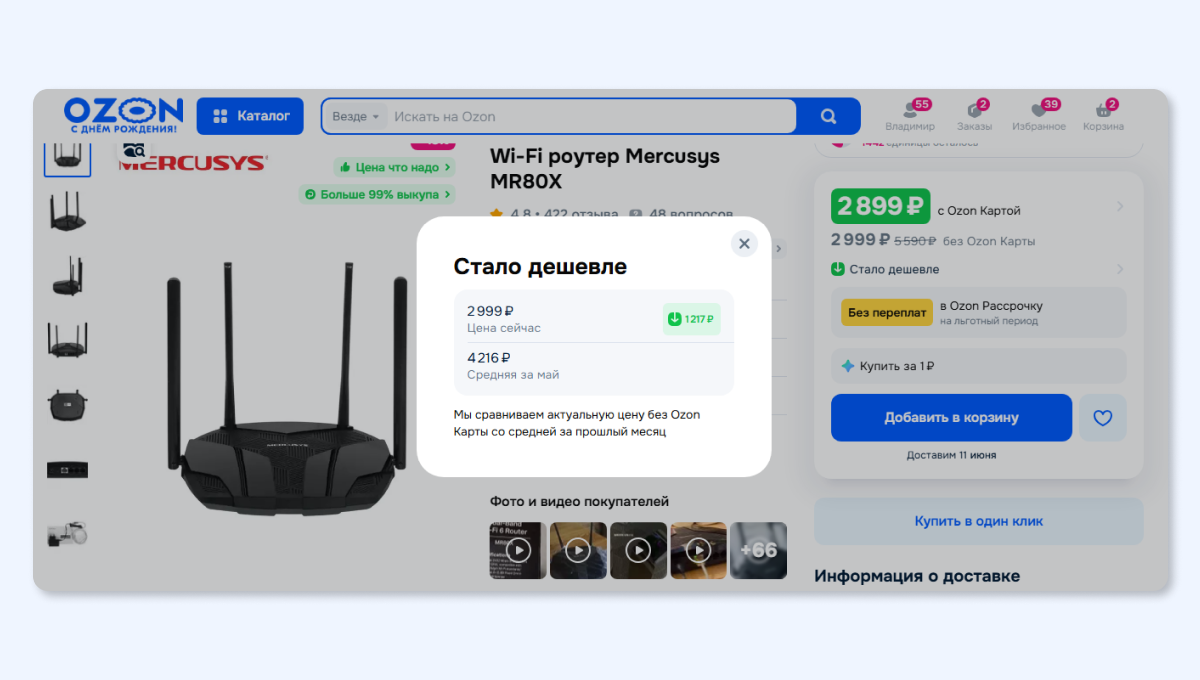The image size is (1200, 680).
Task: Expand the Везде search scope dropdown
Action: 356,116
